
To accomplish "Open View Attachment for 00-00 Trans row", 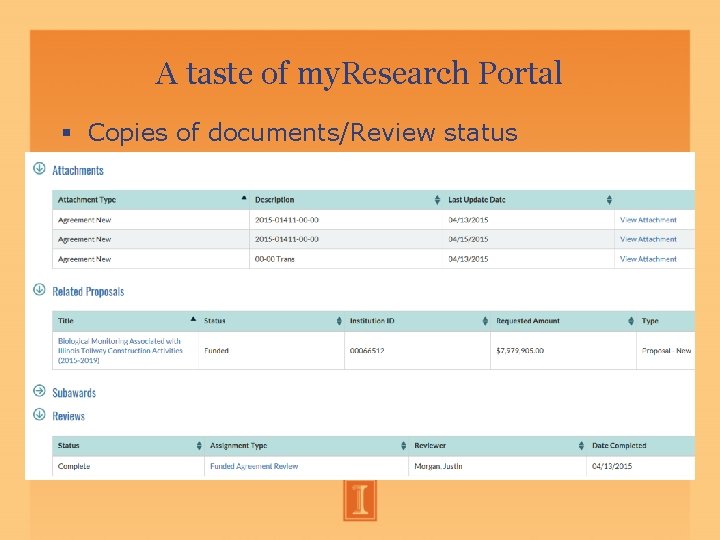I will pyautogui.click(x=648, y=259).
